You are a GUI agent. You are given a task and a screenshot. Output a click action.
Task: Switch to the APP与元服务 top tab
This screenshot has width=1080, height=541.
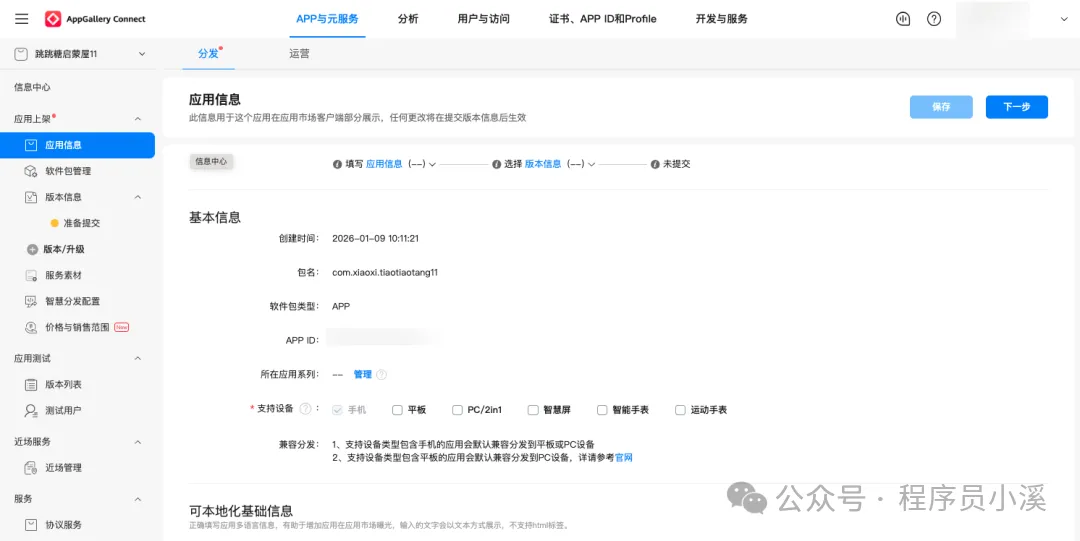pos(327,19)
